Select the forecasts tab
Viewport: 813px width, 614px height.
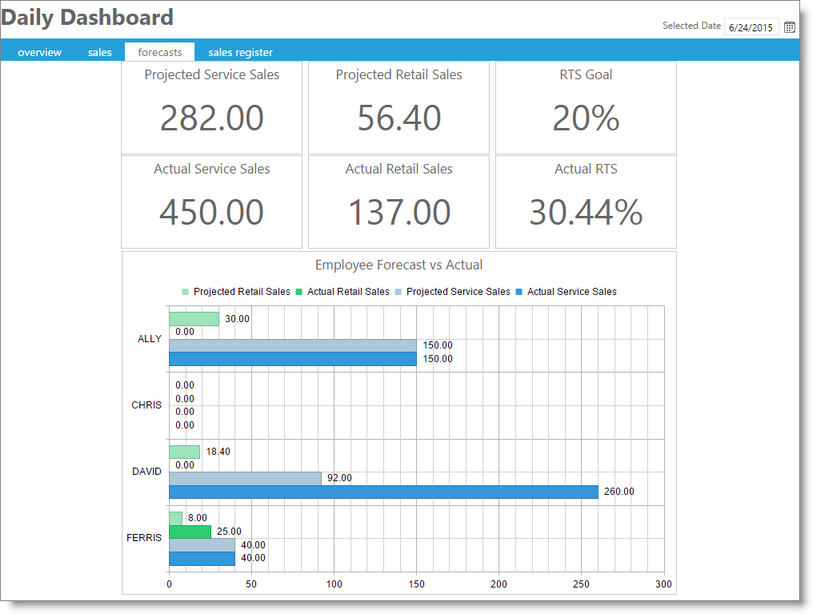[x=160, y=52]
